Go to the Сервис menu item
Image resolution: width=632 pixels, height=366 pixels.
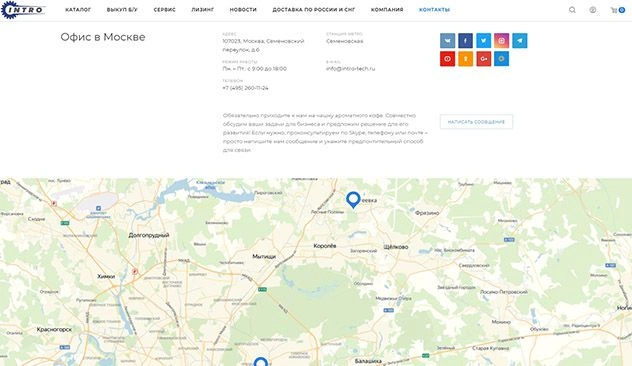(164, 10)
